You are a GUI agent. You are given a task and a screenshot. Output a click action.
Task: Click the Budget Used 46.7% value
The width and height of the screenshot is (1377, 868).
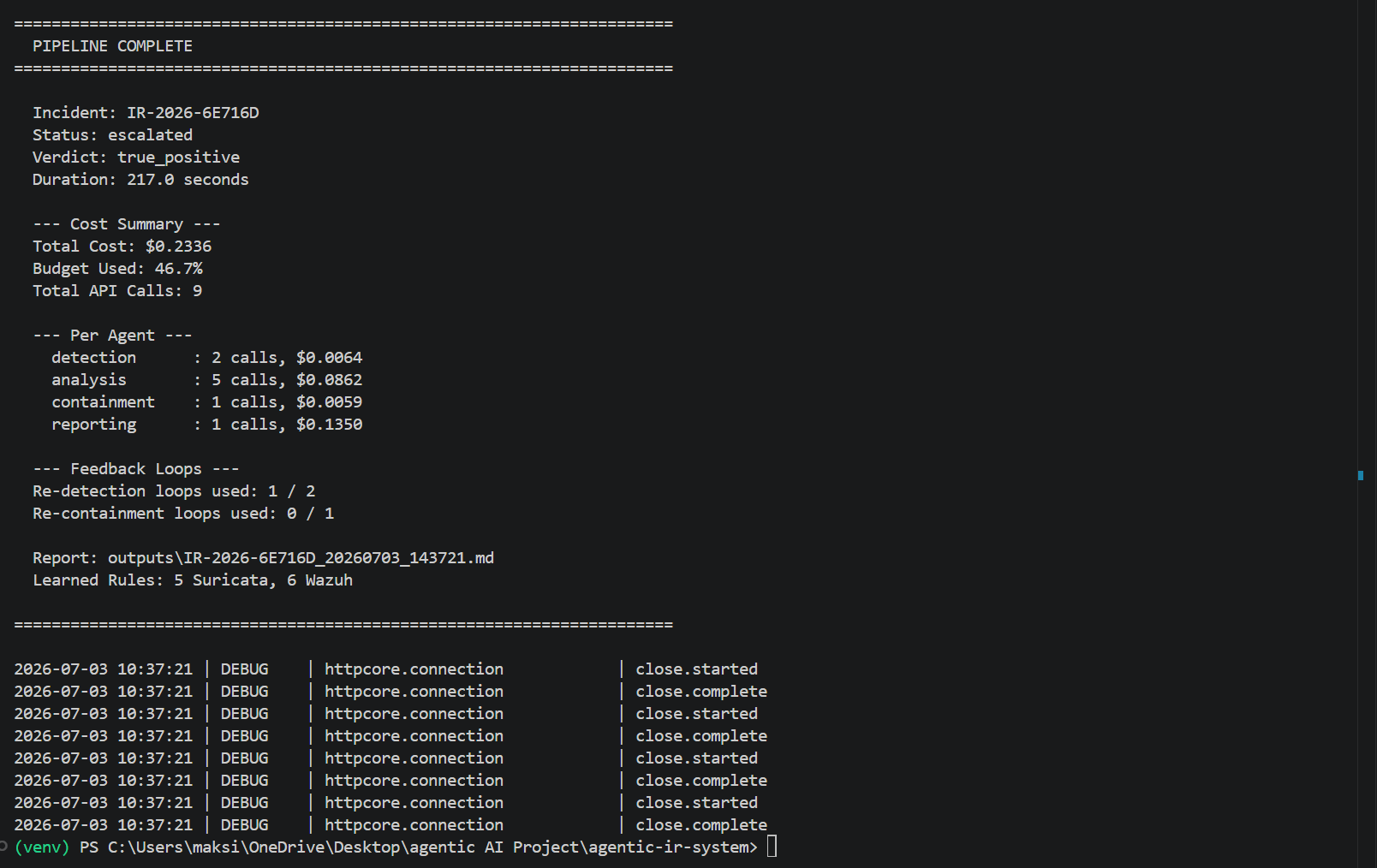click(x=178, y=269)
